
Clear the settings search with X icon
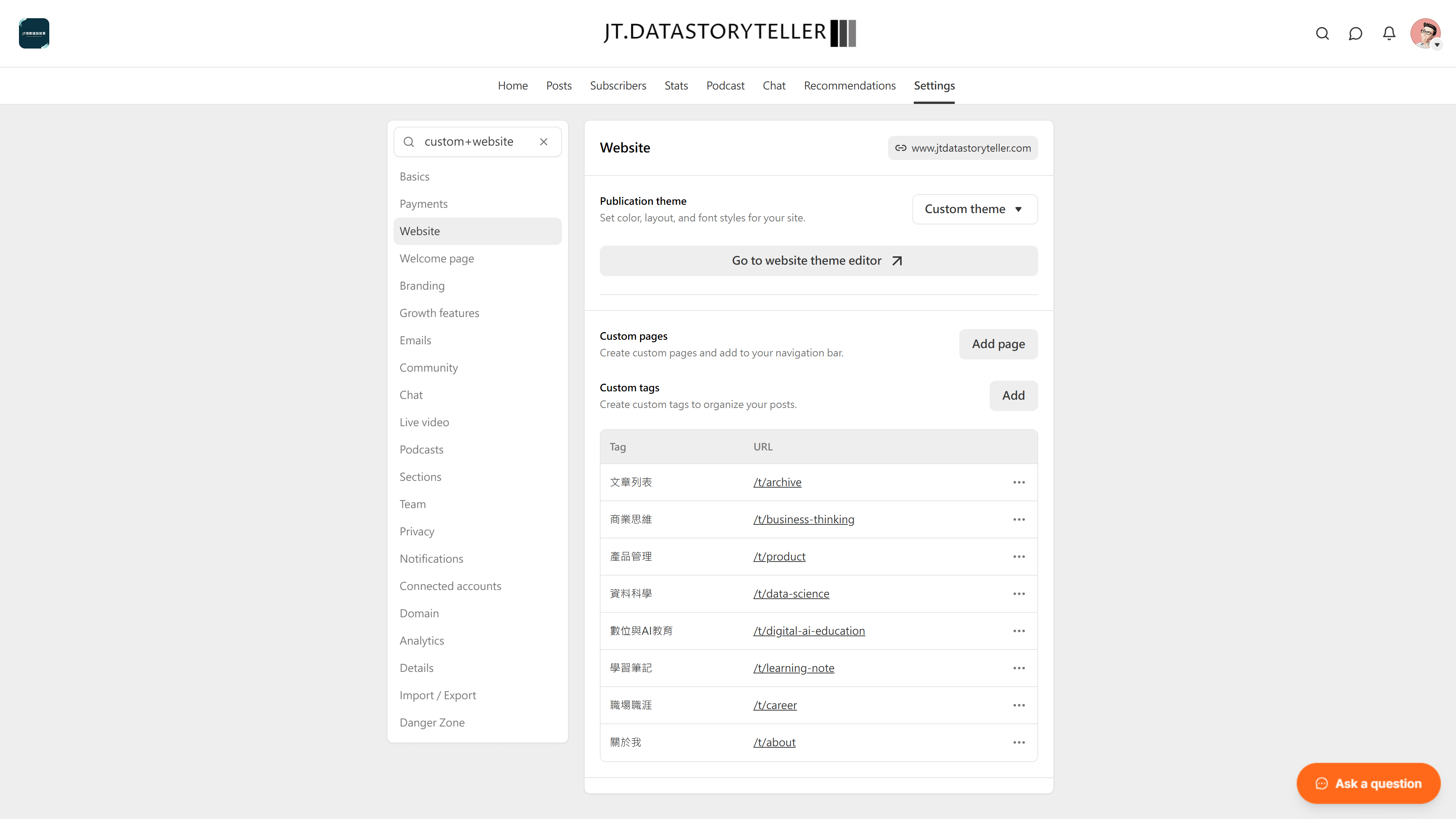(x=544, y=142)
